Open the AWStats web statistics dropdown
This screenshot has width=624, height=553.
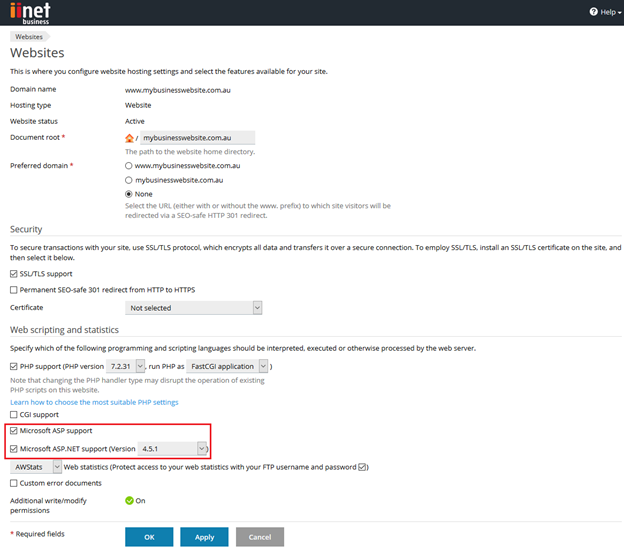pos(35,467)
